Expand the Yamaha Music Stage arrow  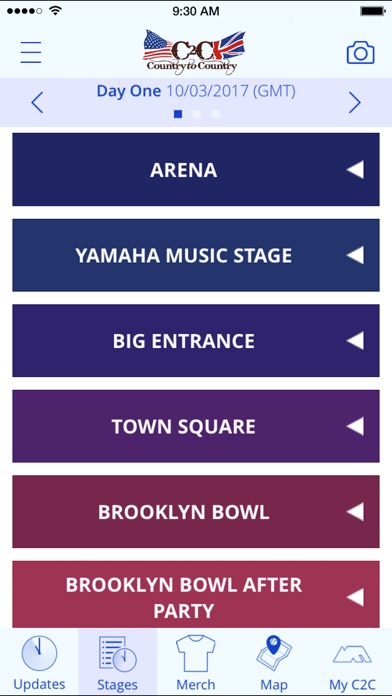tap(355, 255)
